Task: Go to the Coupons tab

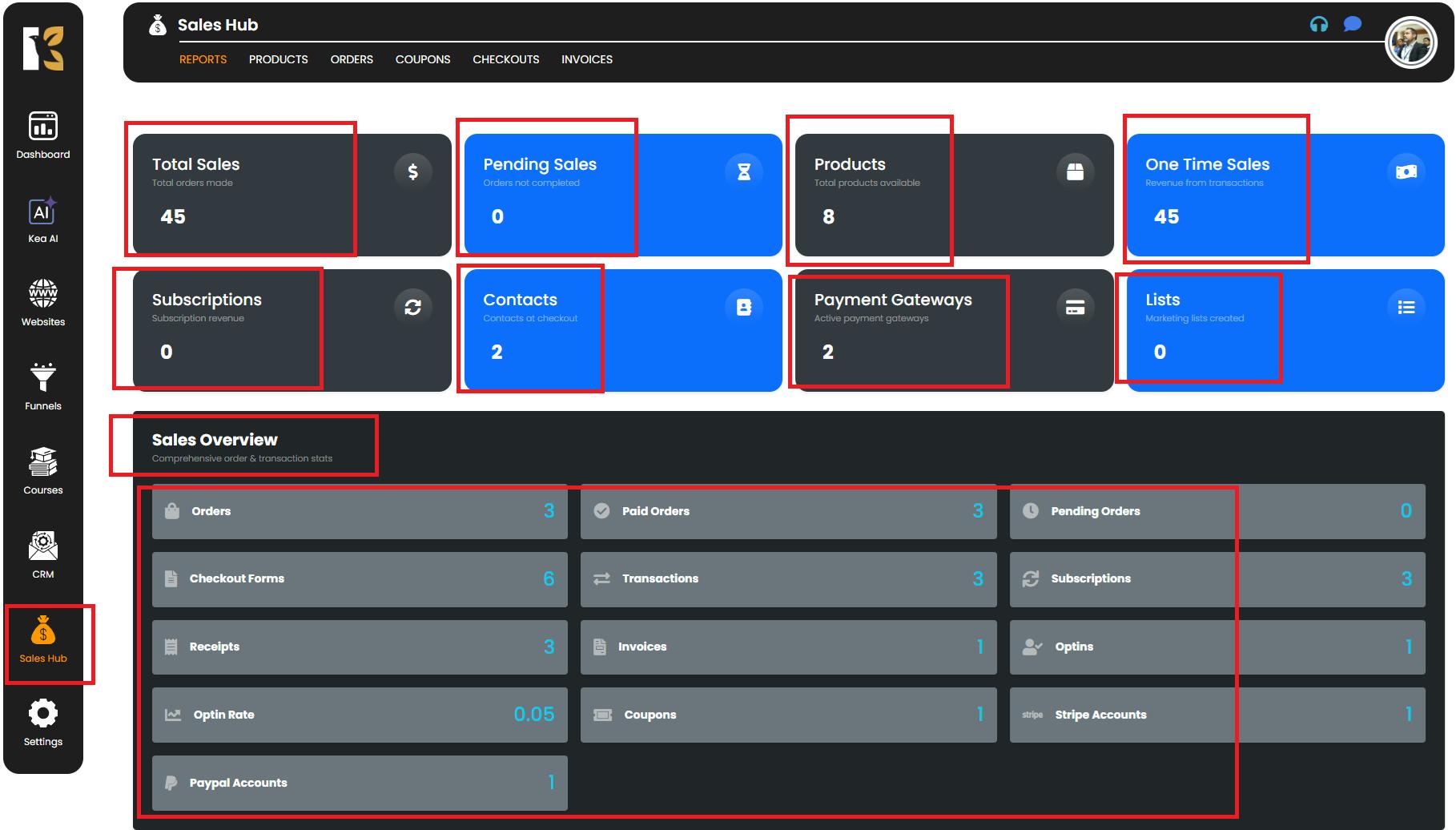Action: (423, 59)
